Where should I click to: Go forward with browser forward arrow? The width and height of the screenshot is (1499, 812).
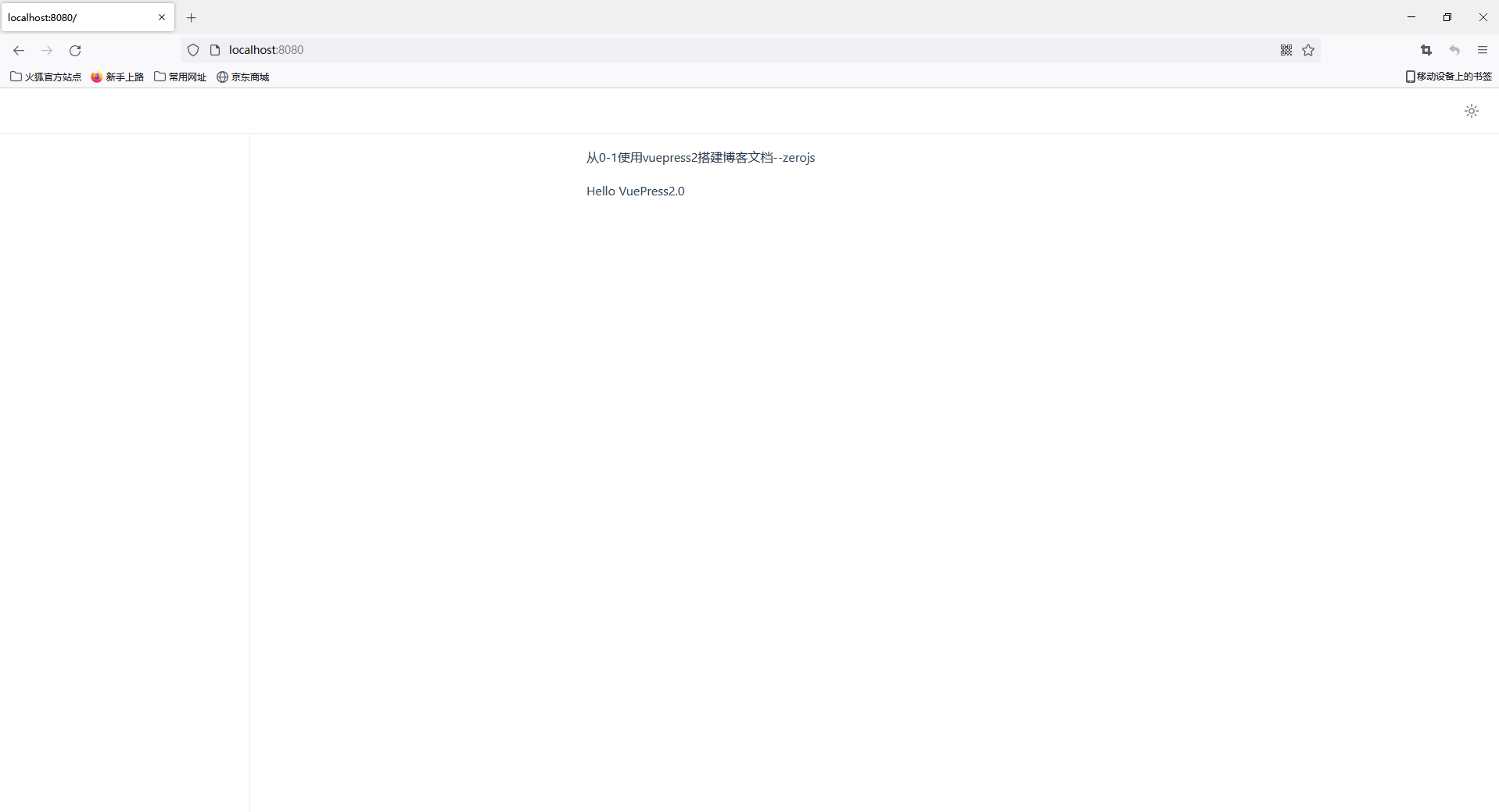47,50
